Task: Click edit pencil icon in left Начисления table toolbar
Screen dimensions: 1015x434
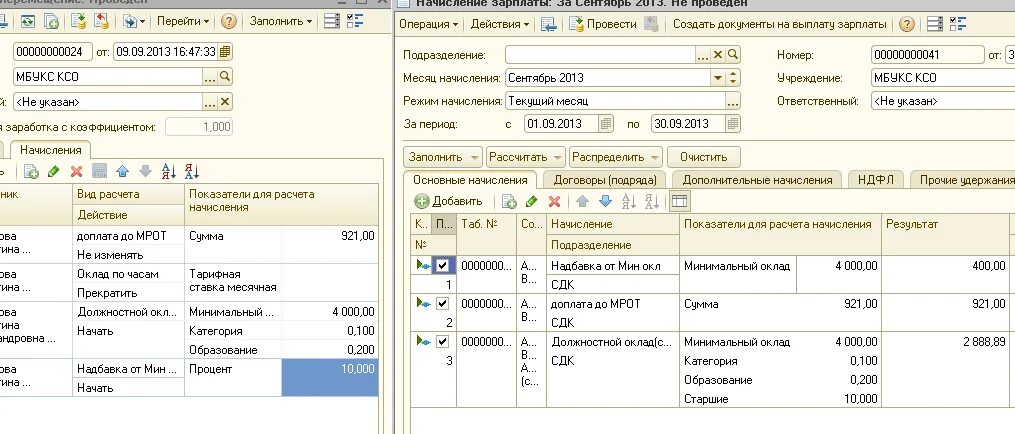Action: point(53,172)
